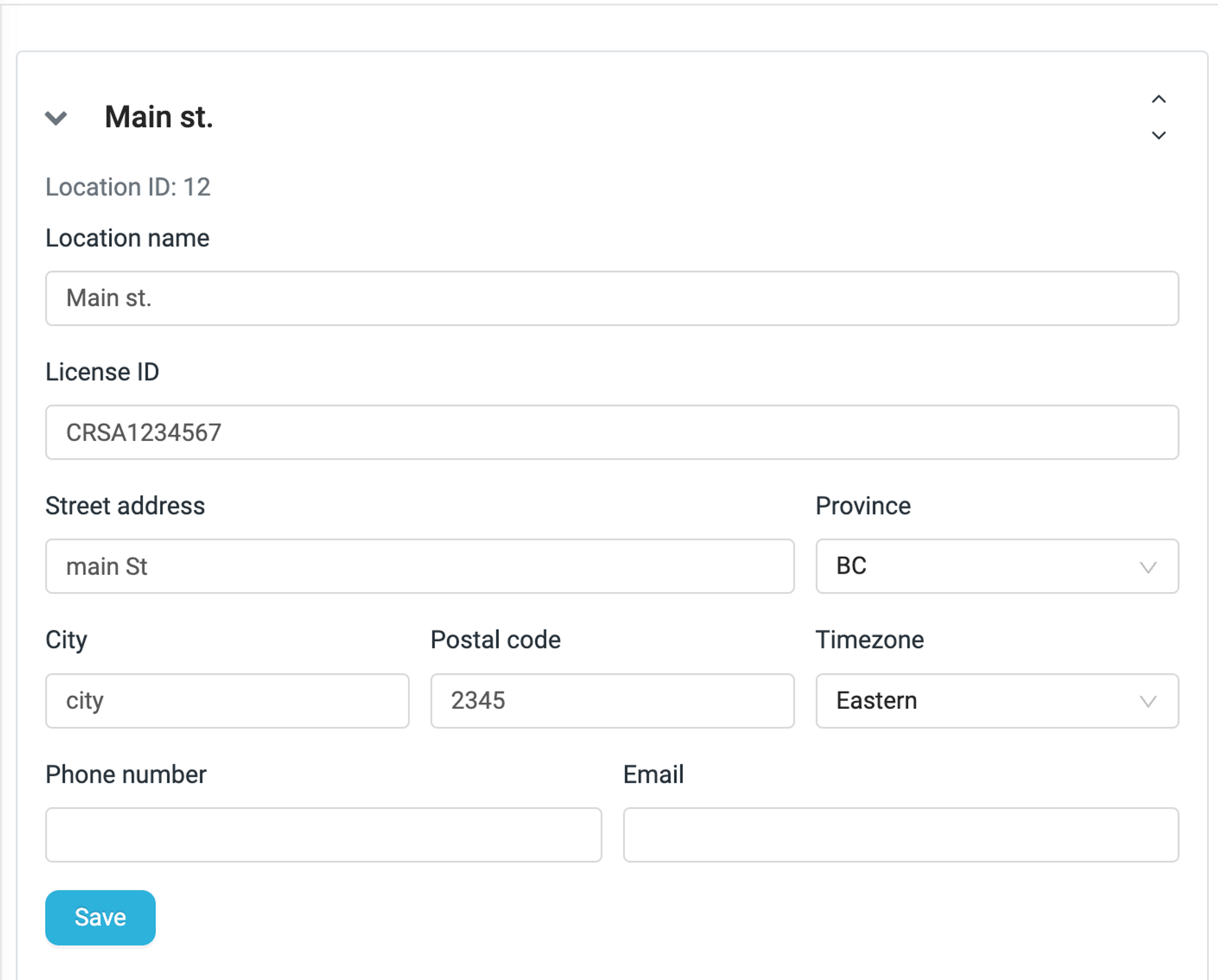1218x980 pixels.
Task: Edit the Street address field
Action: (x=420, y=566)
